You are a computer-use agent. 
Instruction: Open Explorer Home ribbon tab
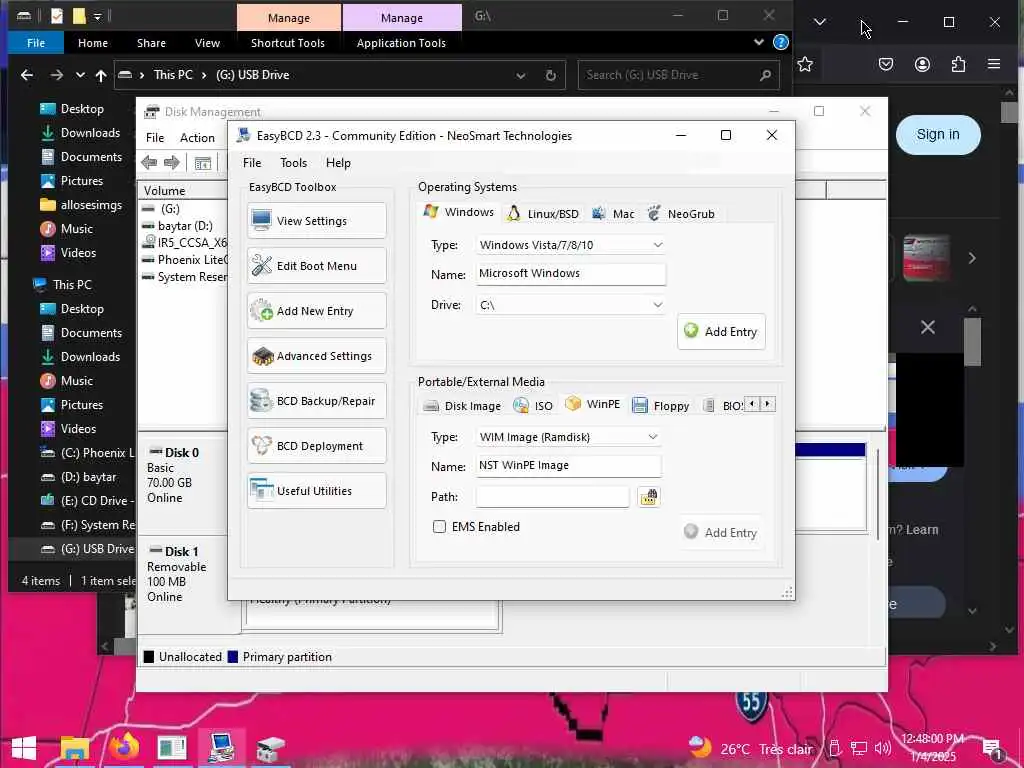pos(93,43)
